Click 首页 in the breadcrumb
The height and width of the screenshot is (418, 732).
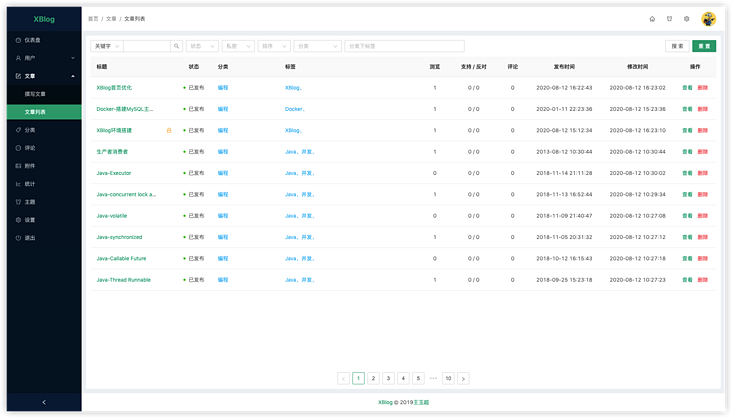pos(93,19)
